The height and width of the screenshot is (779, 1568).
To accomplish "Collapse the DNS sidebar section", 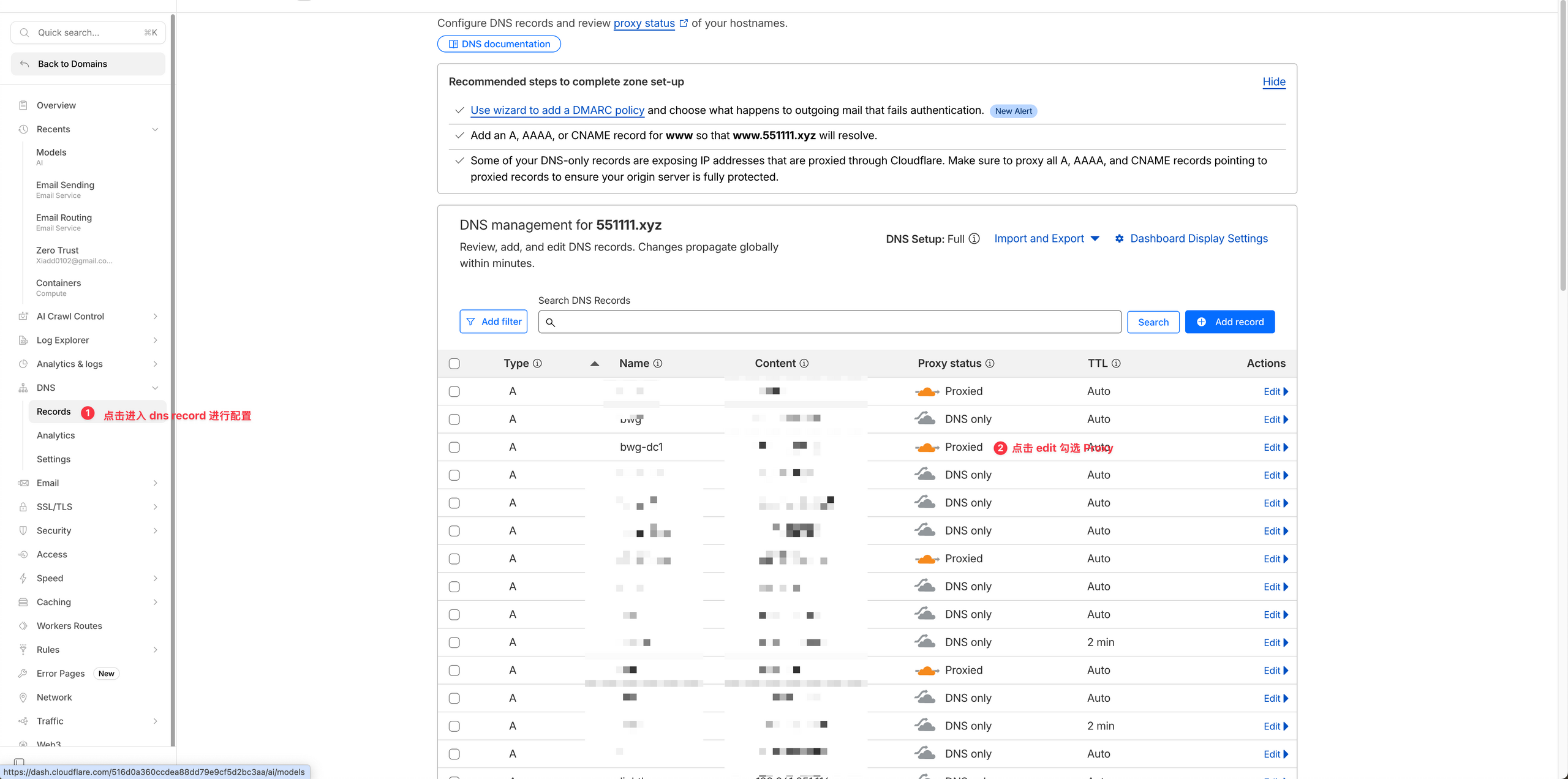I will 155,388.
